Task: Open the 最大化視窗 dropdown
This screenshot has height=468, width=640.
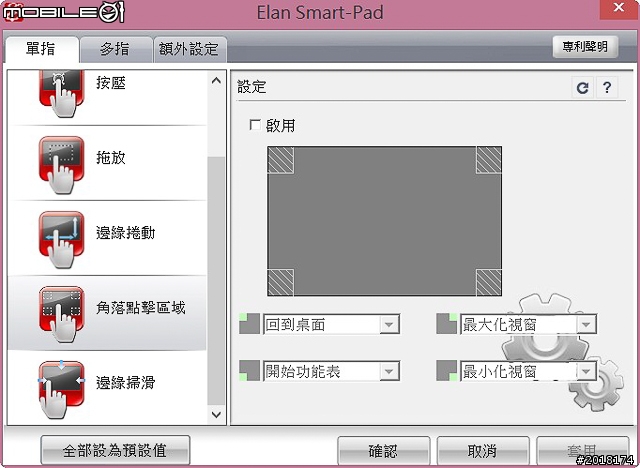Action: (x=529, y=324)
